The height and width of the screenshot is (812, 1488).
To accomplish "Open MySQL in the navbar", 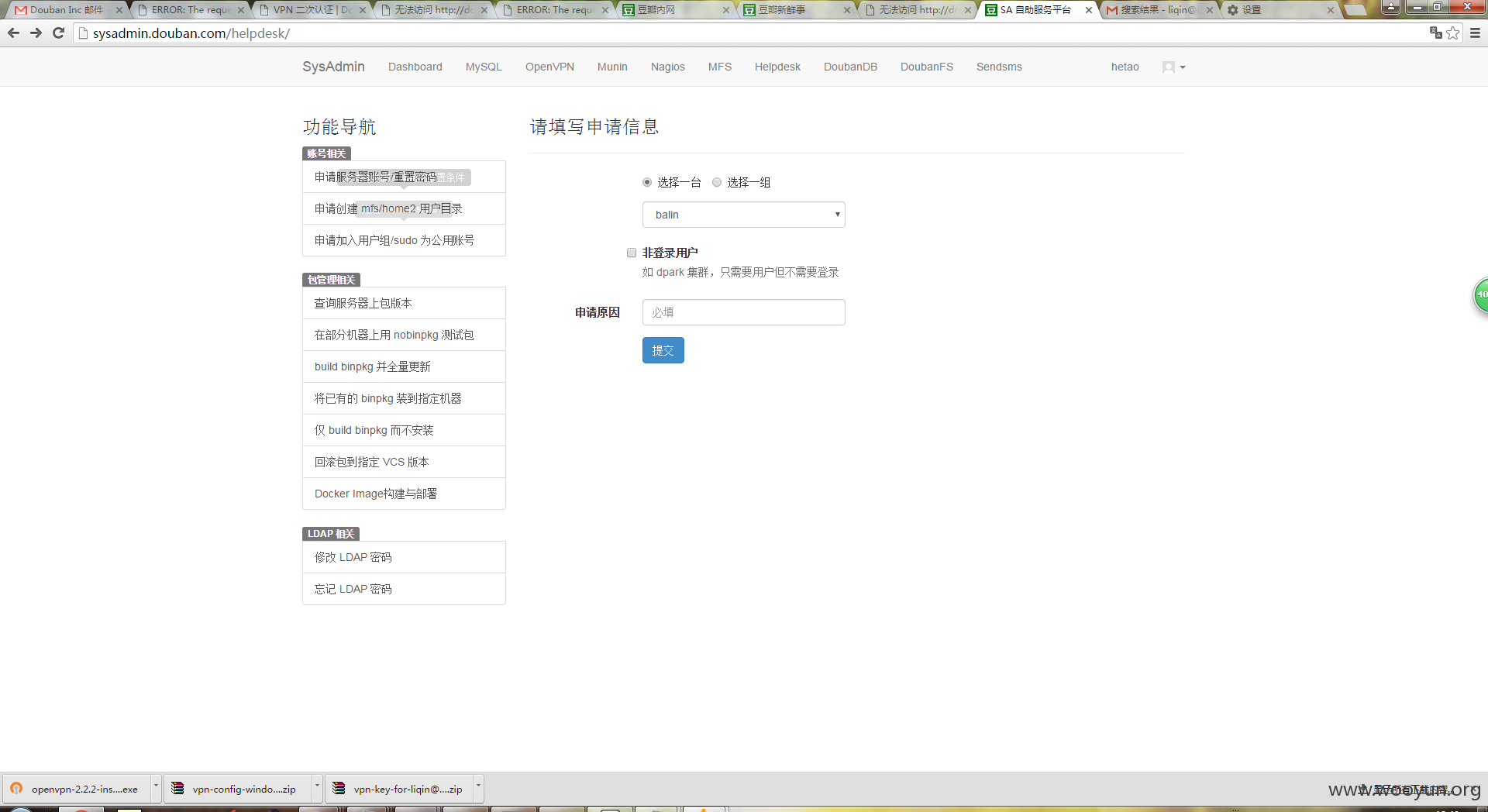I will coord(484,67).
